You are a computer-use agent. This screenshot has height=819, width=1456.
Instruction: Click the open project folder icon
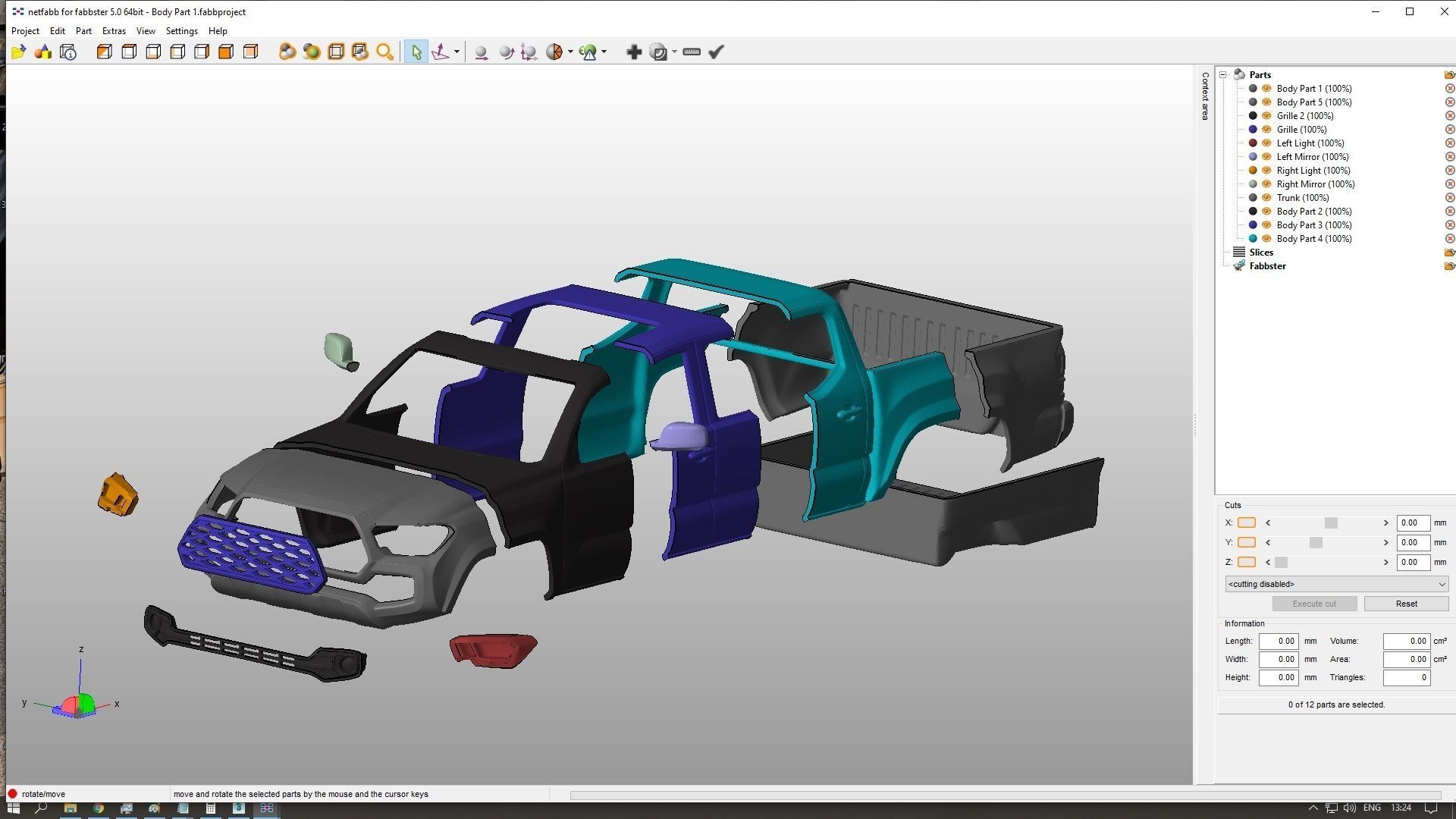(19, 52)
